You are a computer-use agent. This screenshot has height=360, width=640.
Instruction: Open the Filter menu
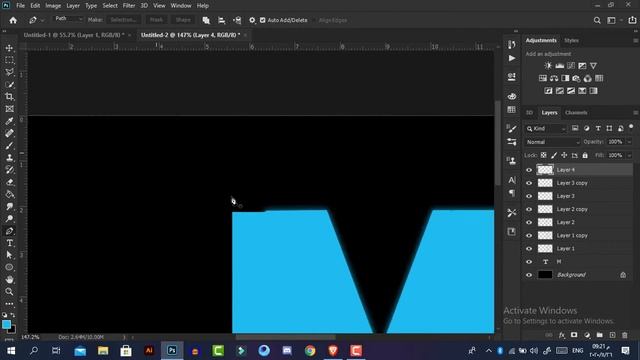pyautogui.click(x=129, y=6)
